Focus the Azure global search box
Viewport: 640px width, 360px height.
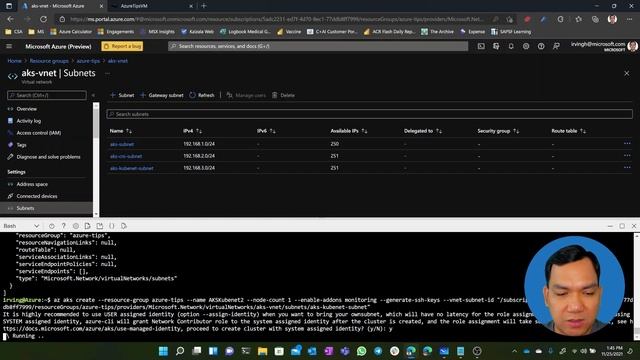[318, 46]
